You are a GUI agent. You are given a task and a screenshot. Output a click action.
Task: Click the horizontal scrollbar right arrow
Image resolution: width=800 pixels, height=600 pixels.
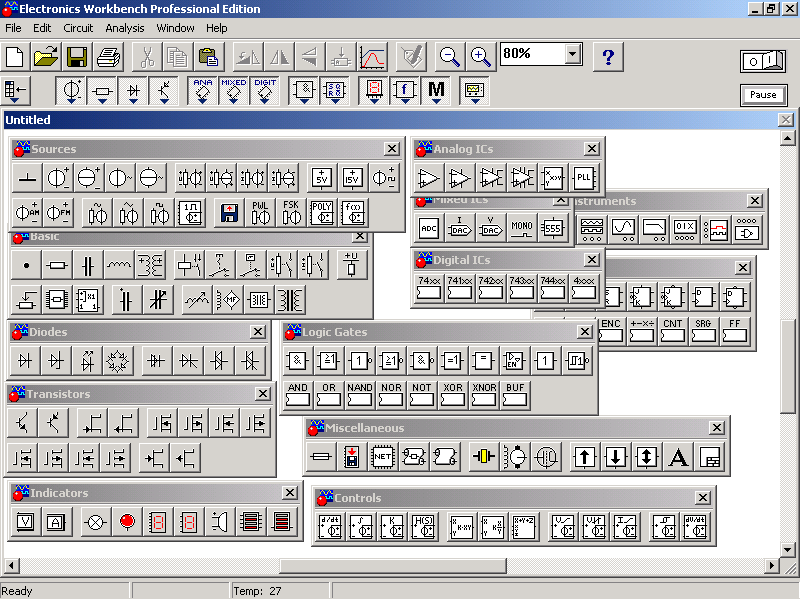772,565
